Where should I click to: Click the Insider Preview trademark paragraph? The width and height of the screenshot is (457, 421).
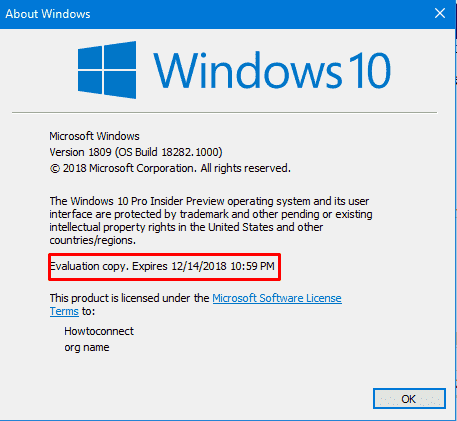coord(211,221)
